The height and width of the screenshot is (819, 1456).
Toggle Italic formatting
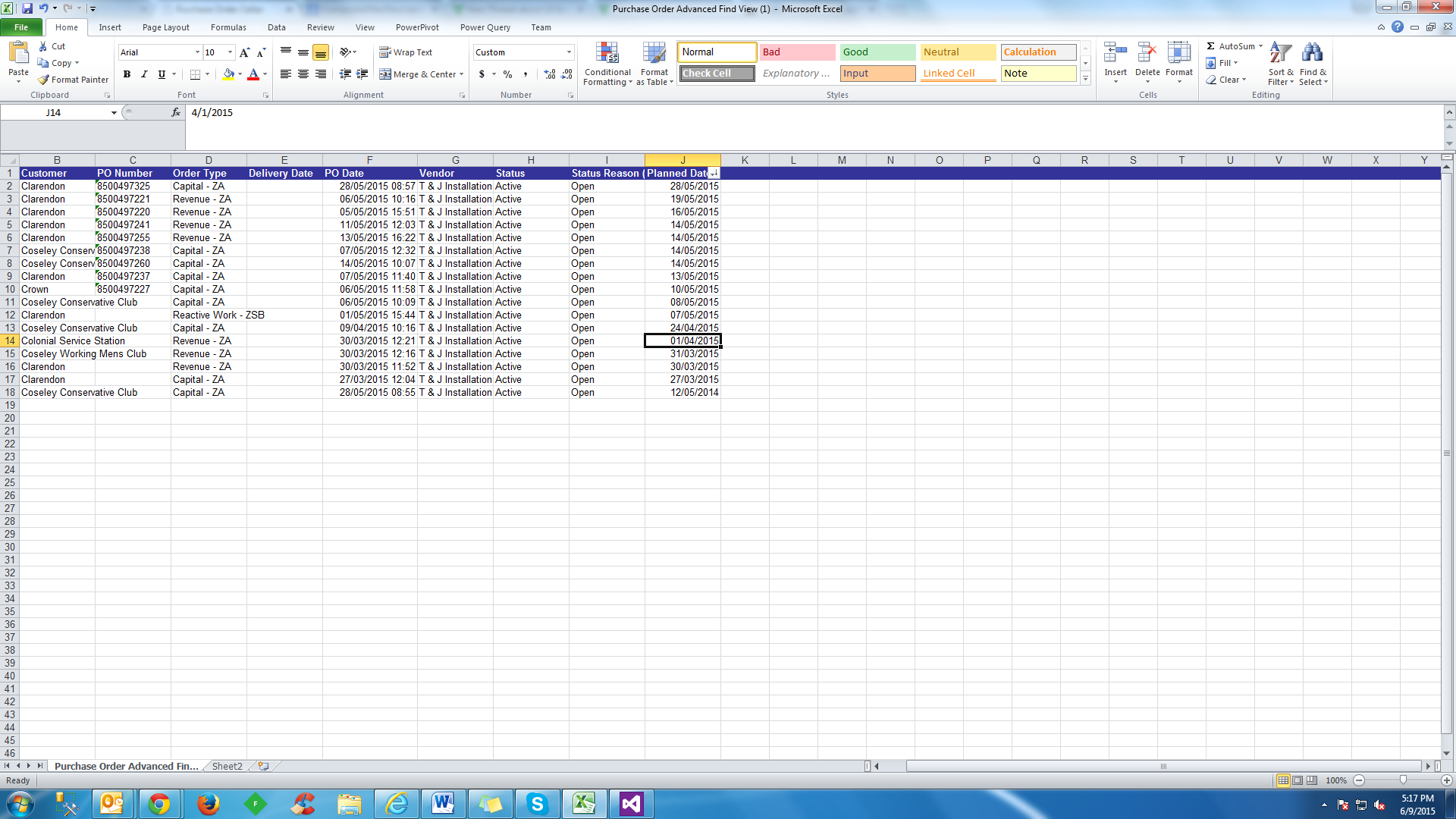click(x=144, y=74)
